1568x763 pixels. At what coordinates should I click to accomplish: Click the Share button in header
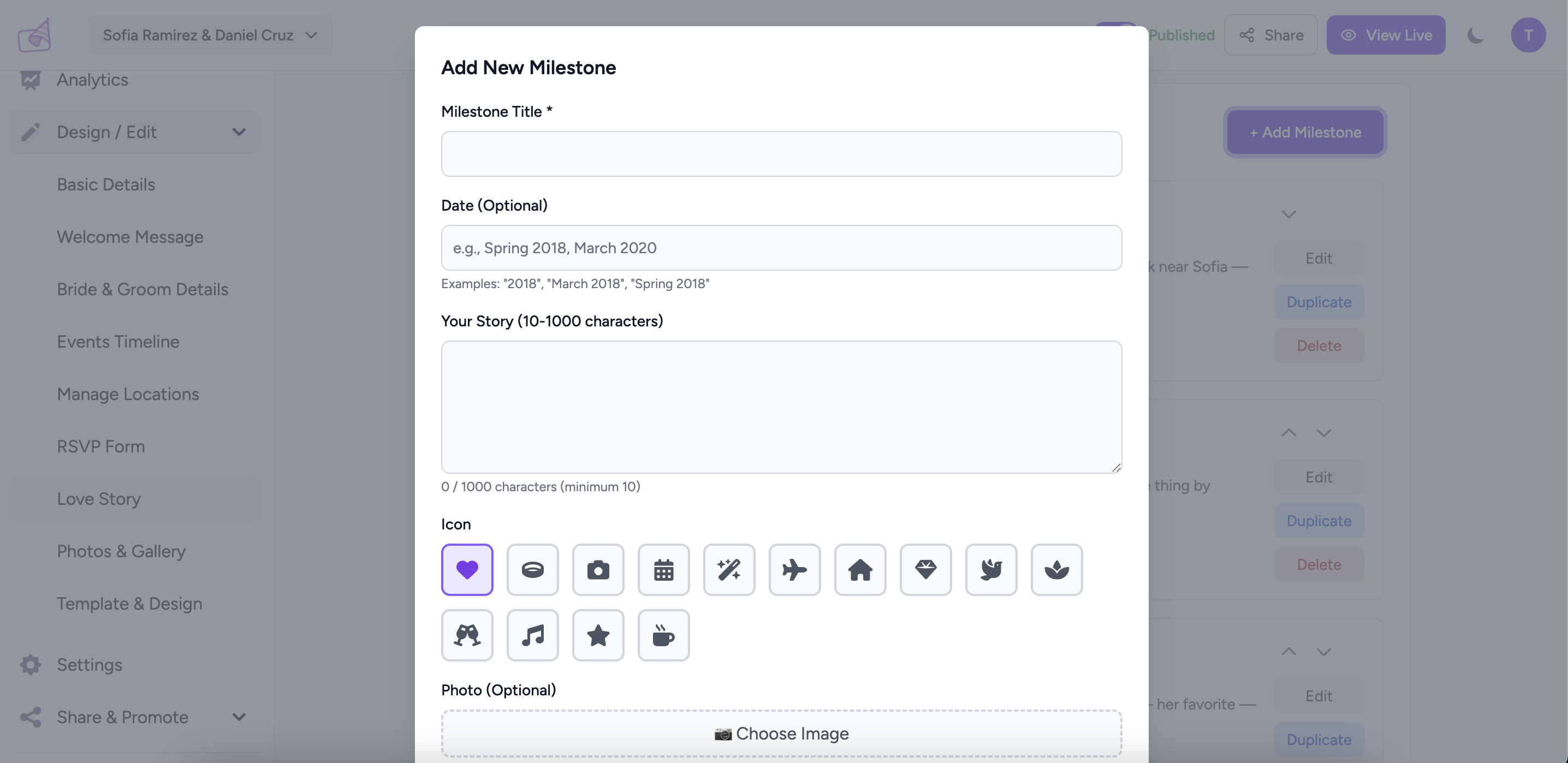1271,35
